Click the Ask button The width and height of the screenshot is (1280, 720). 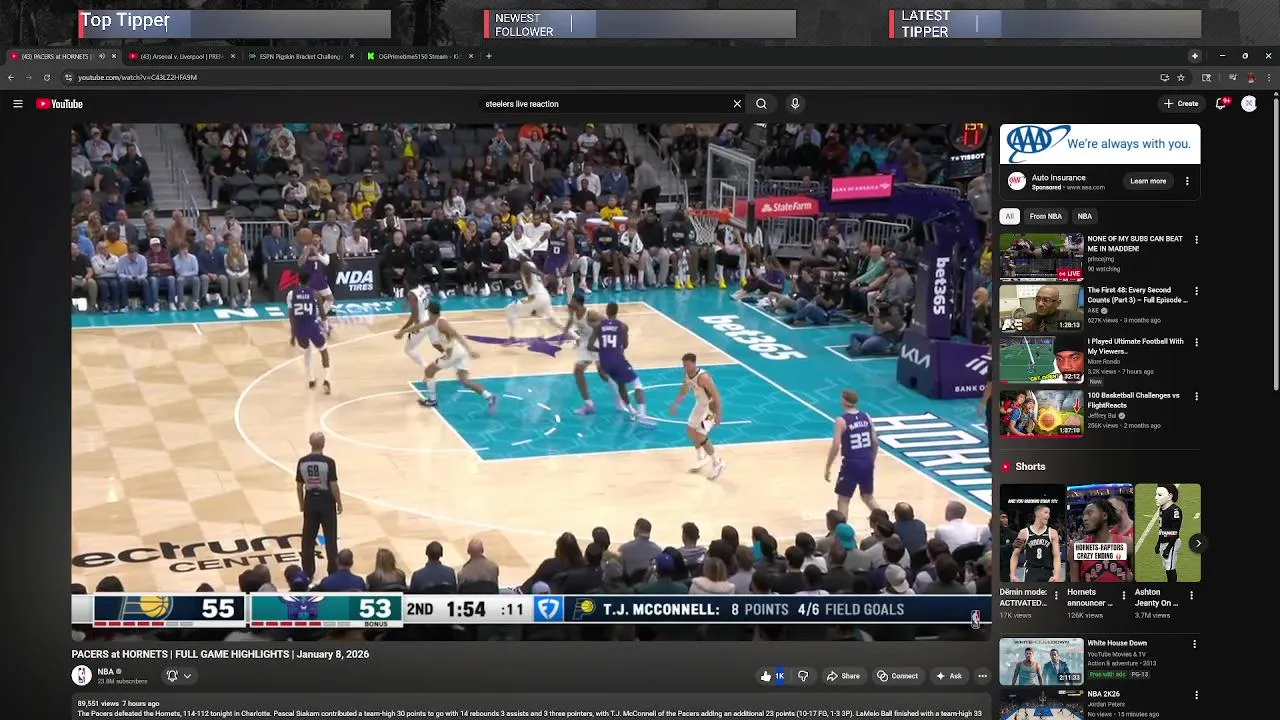949,676
